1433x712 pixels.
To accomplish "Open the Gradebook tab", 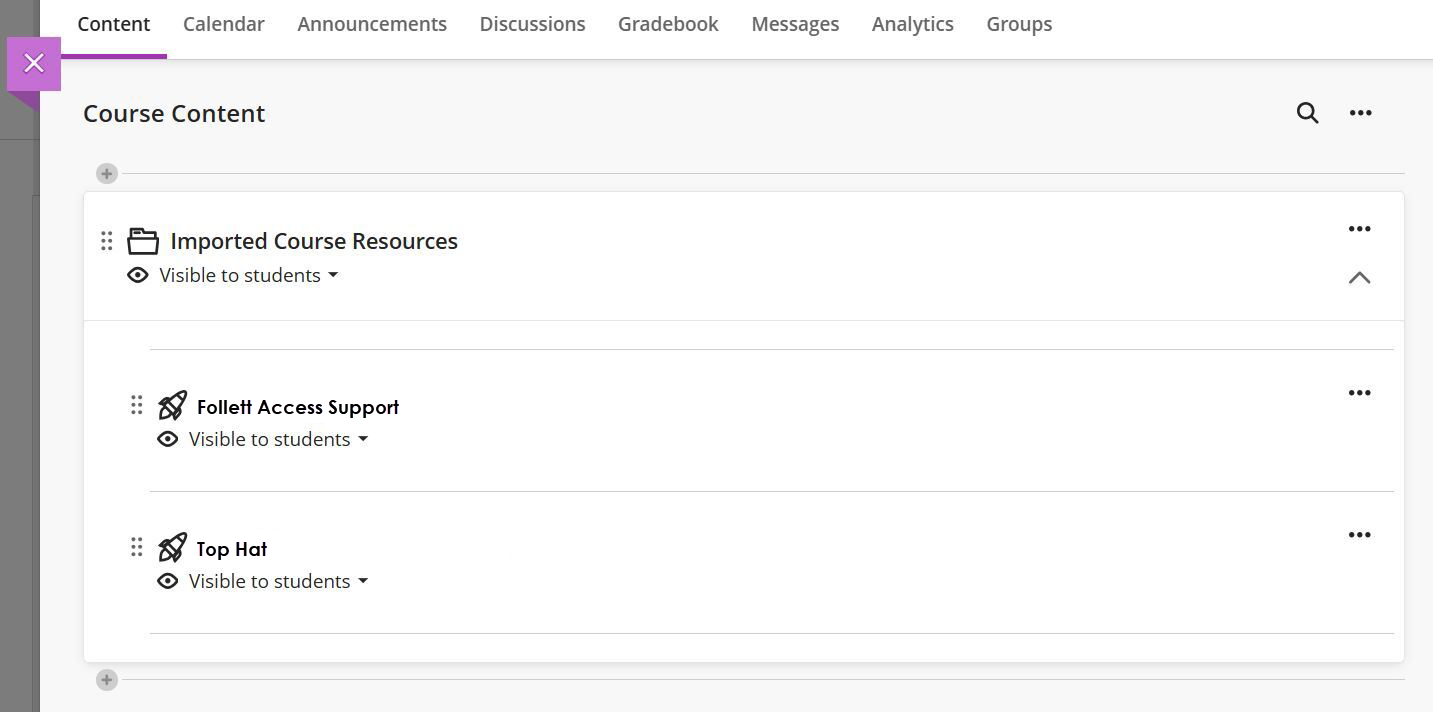I will pos(668,24).
